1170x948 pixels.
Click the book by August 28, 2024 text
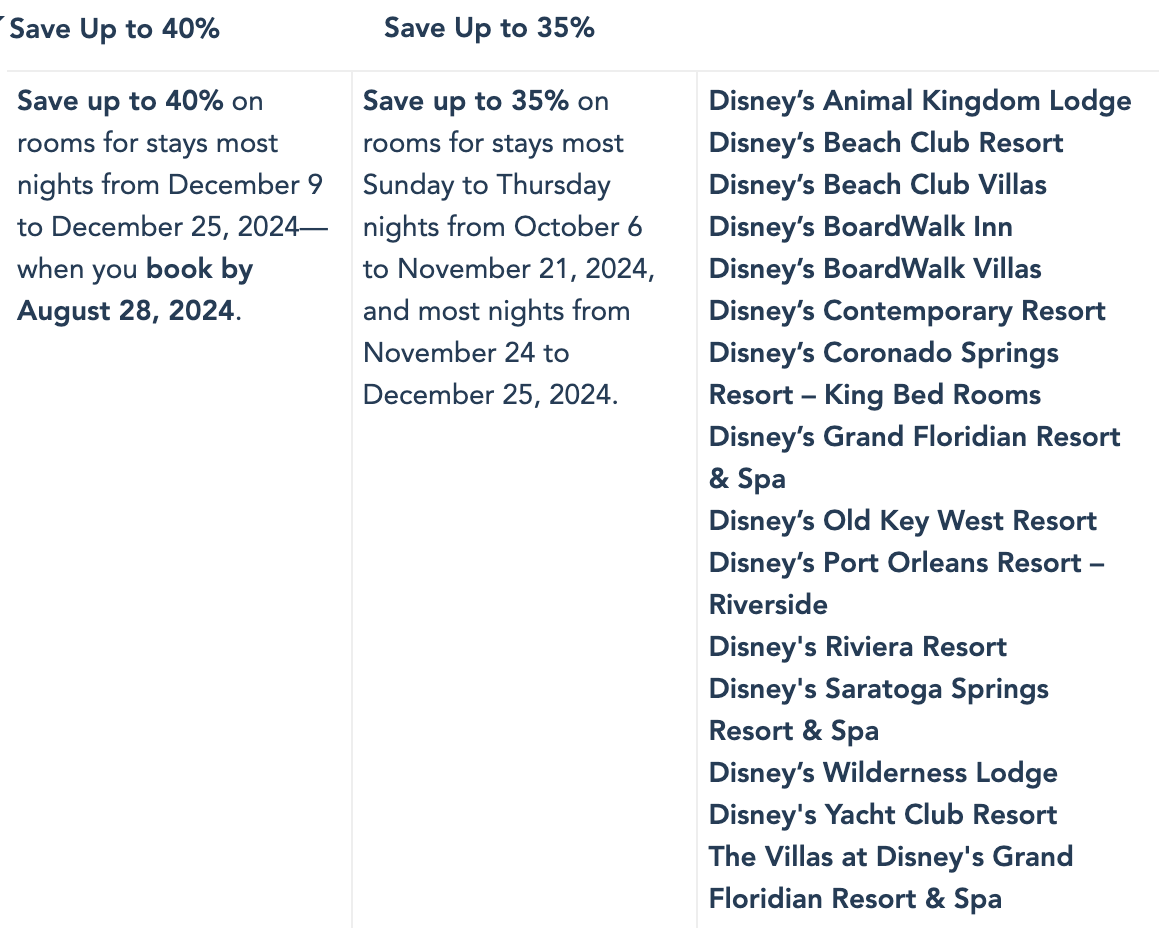pyautogui.click(x=135, y=290)
